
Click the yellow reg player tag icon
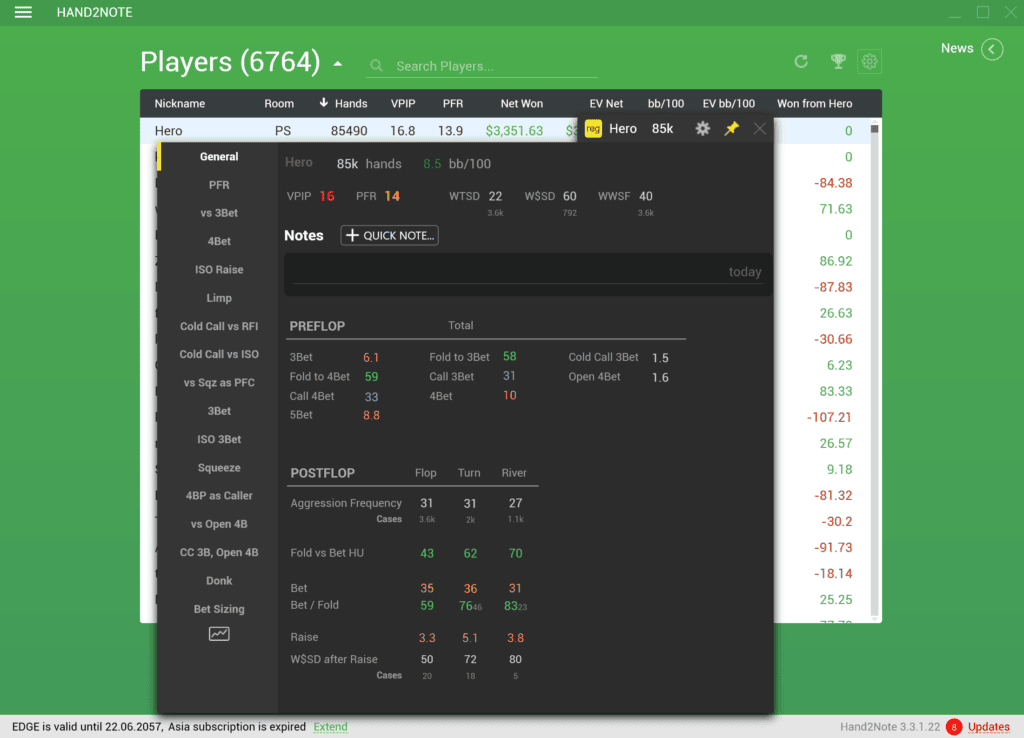(x=593, y=129)
